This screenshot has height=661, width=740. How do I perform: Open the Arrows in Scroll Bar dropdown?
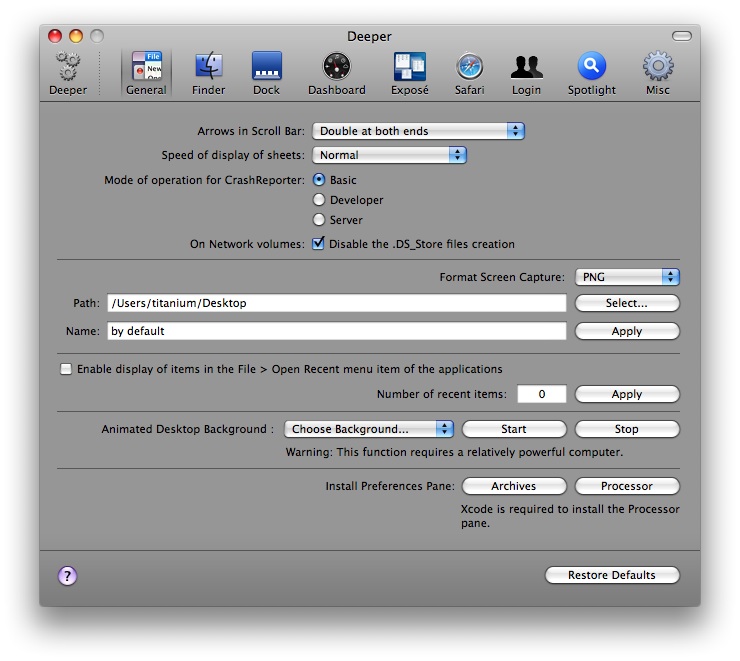(x=418, y=131)
